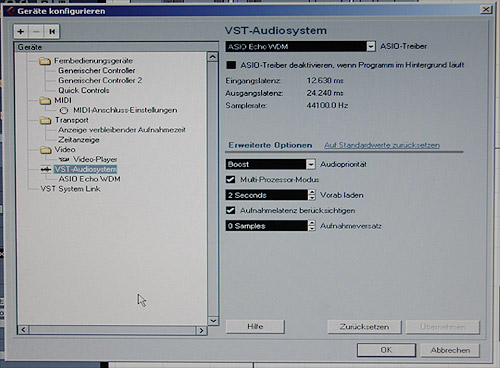Click the Hilfe button
Image resolution: width=500 pixels, height=368 pixels.
tap(255, 327)
